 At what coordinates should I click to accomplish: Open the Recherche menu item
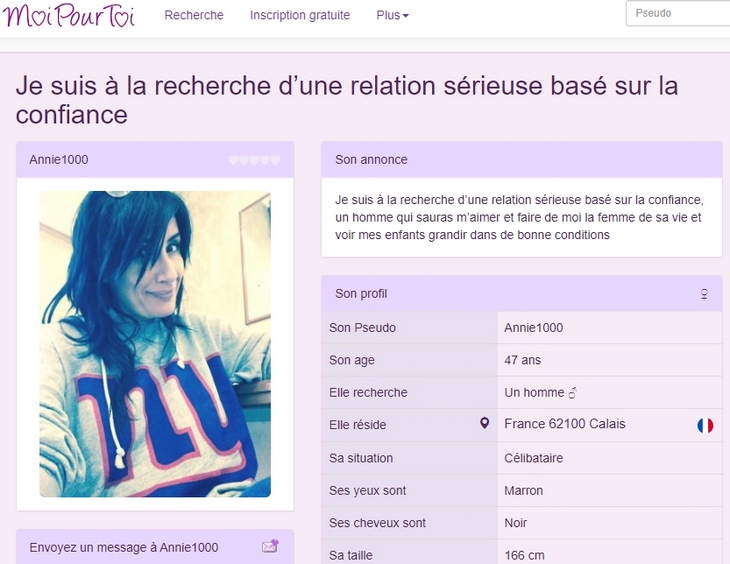(x=194, y=15)
